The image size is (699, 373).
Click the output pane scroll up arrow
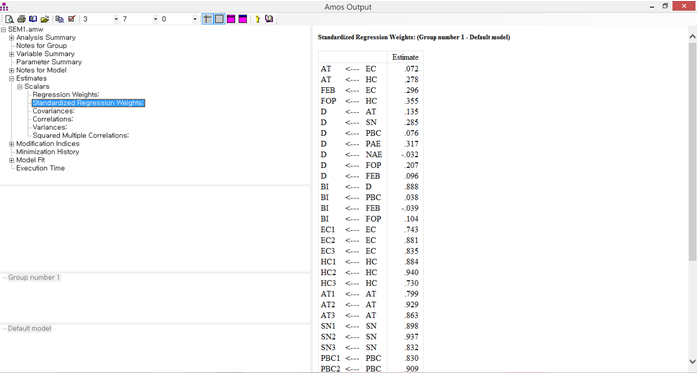tap(693, 37)
